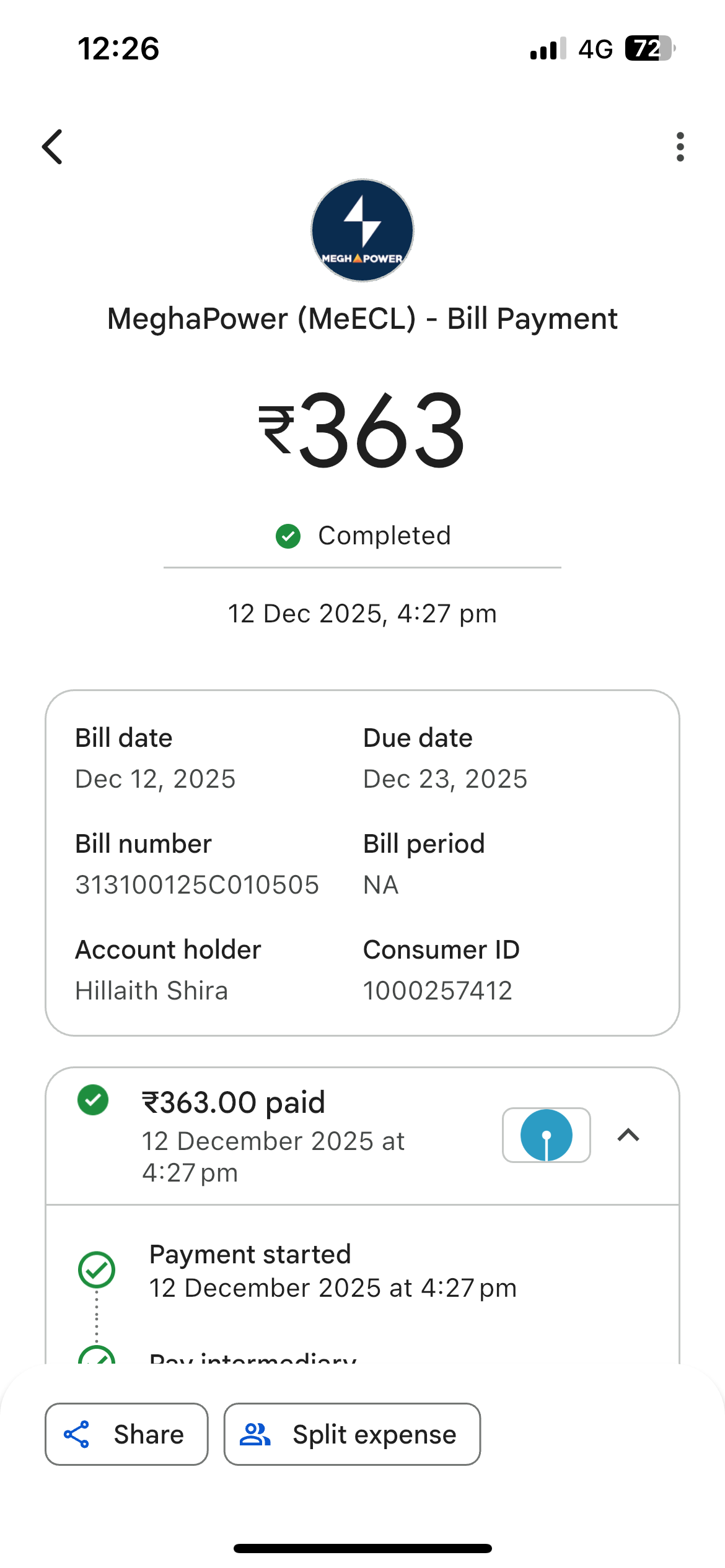Tap the Payment started timeline entry

point(333,1271)
